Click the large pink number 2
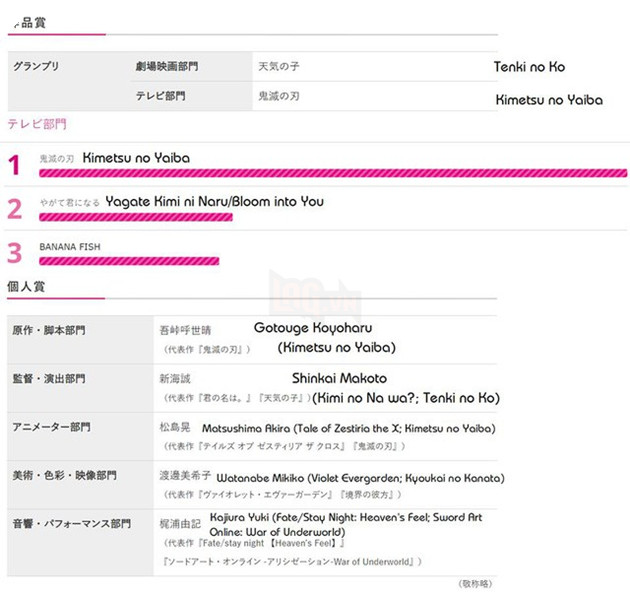Viewport: 630px width, 595px height. (14, 209)
